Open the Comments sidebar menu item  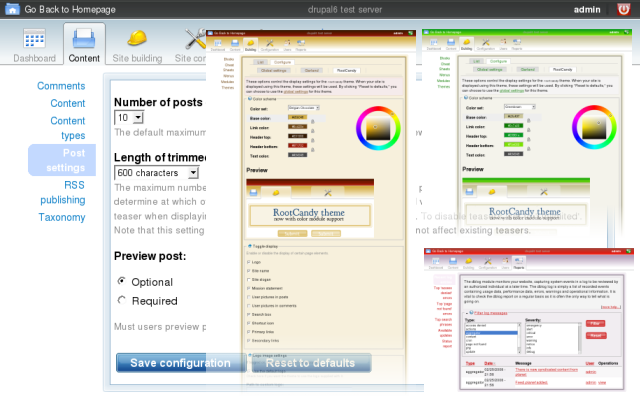point(61,86)
